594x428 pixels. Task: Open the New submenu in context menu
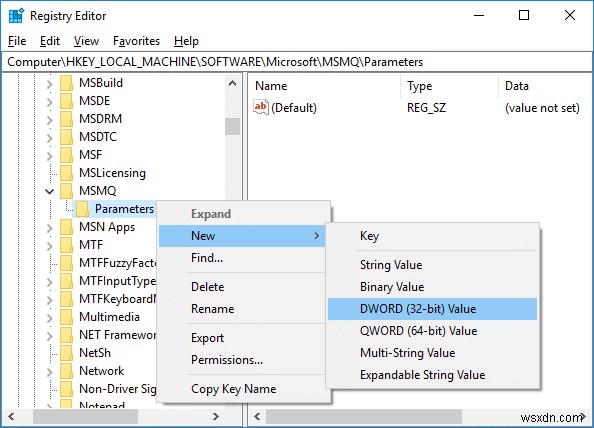242,236
